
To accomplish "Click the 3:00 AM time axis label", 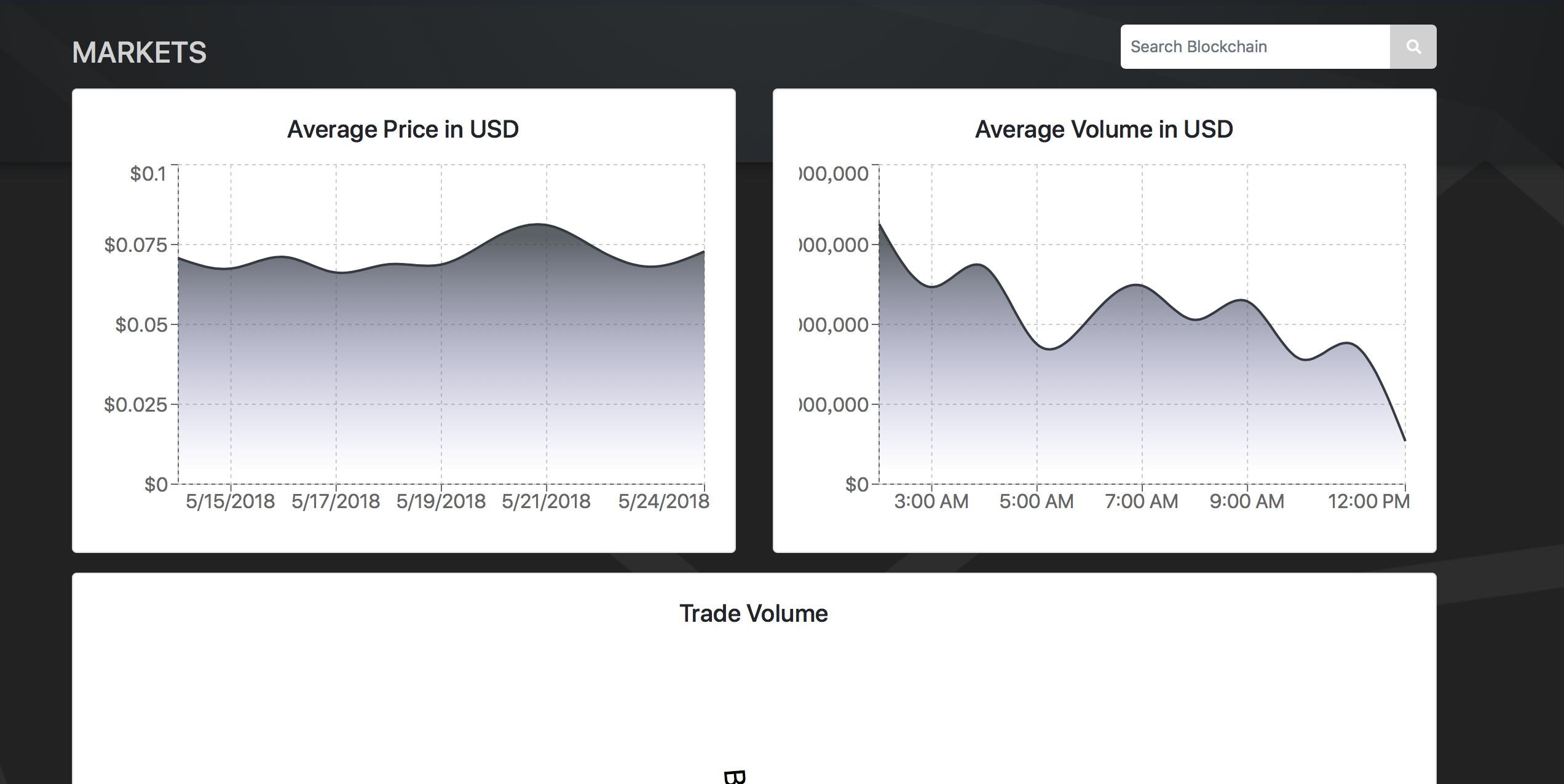I will pyautogui.click(x=931, y=501).
